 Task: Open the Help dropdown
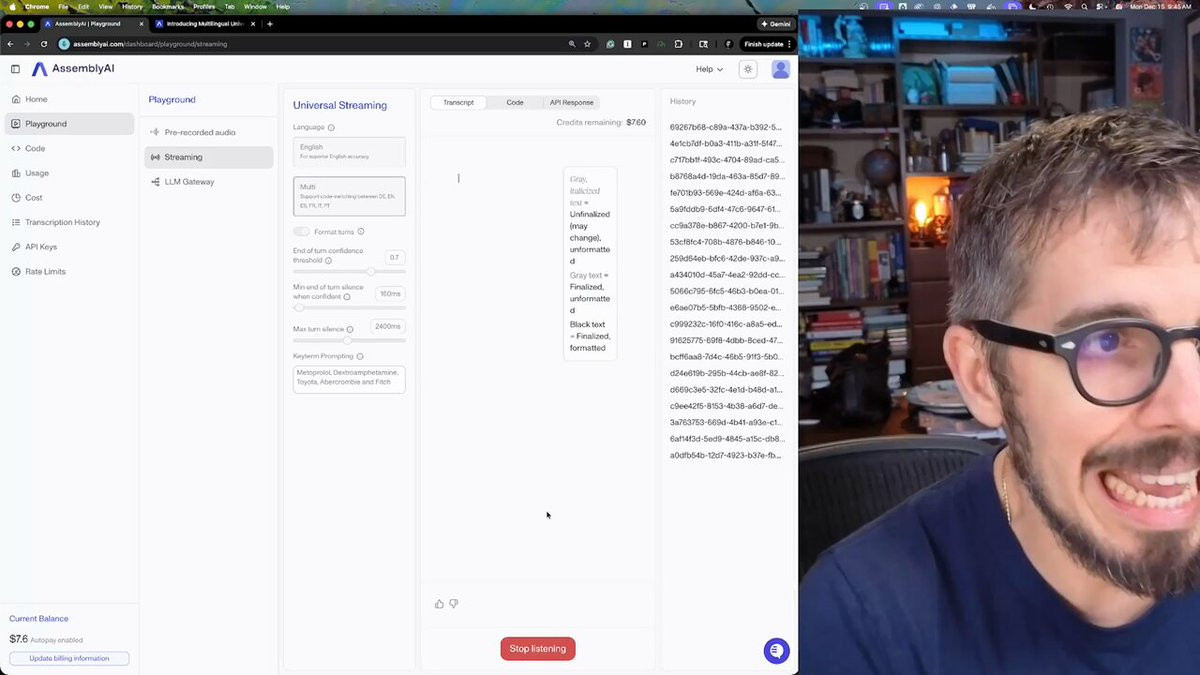point(709,69)
